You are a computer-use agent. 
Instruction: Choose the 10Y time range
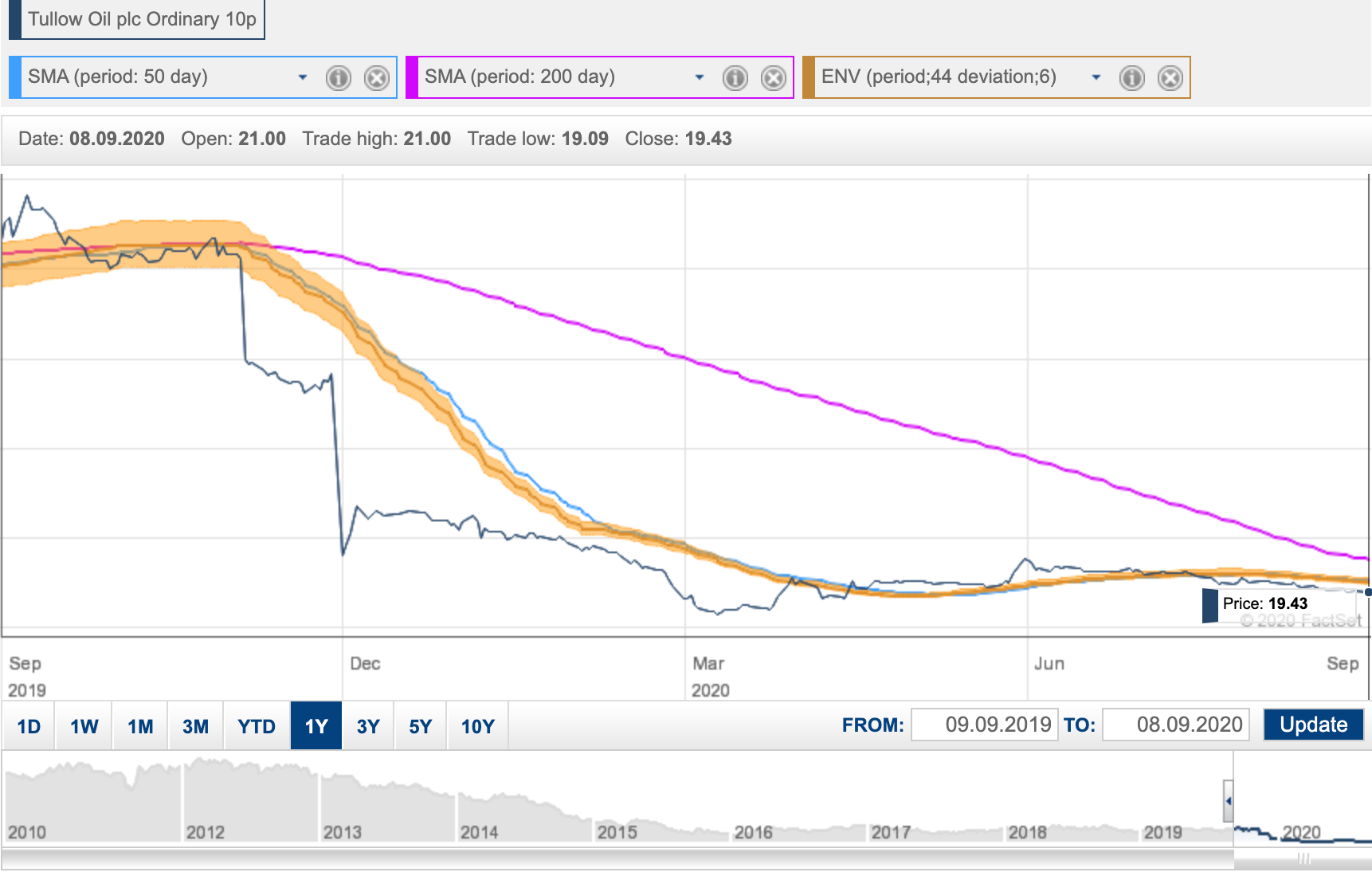(x=478, y=726)
